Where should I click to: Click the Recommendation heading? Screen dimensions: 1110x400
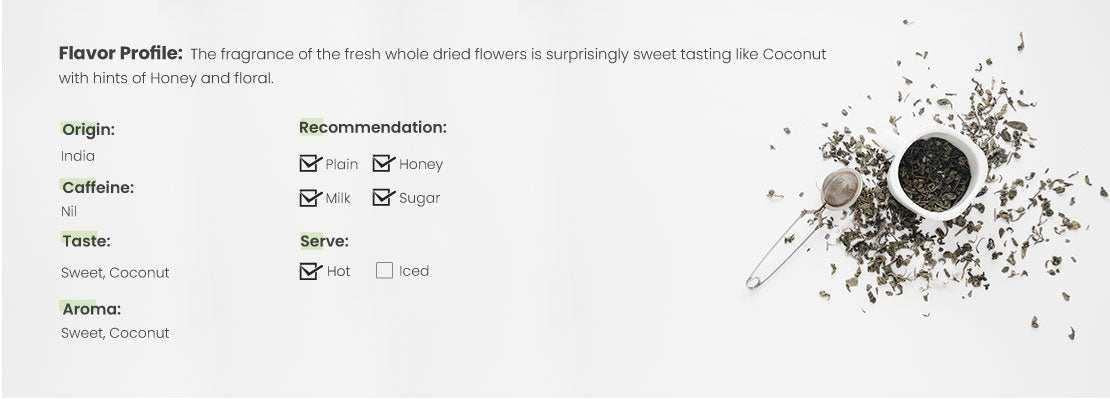tap(373, 127)
